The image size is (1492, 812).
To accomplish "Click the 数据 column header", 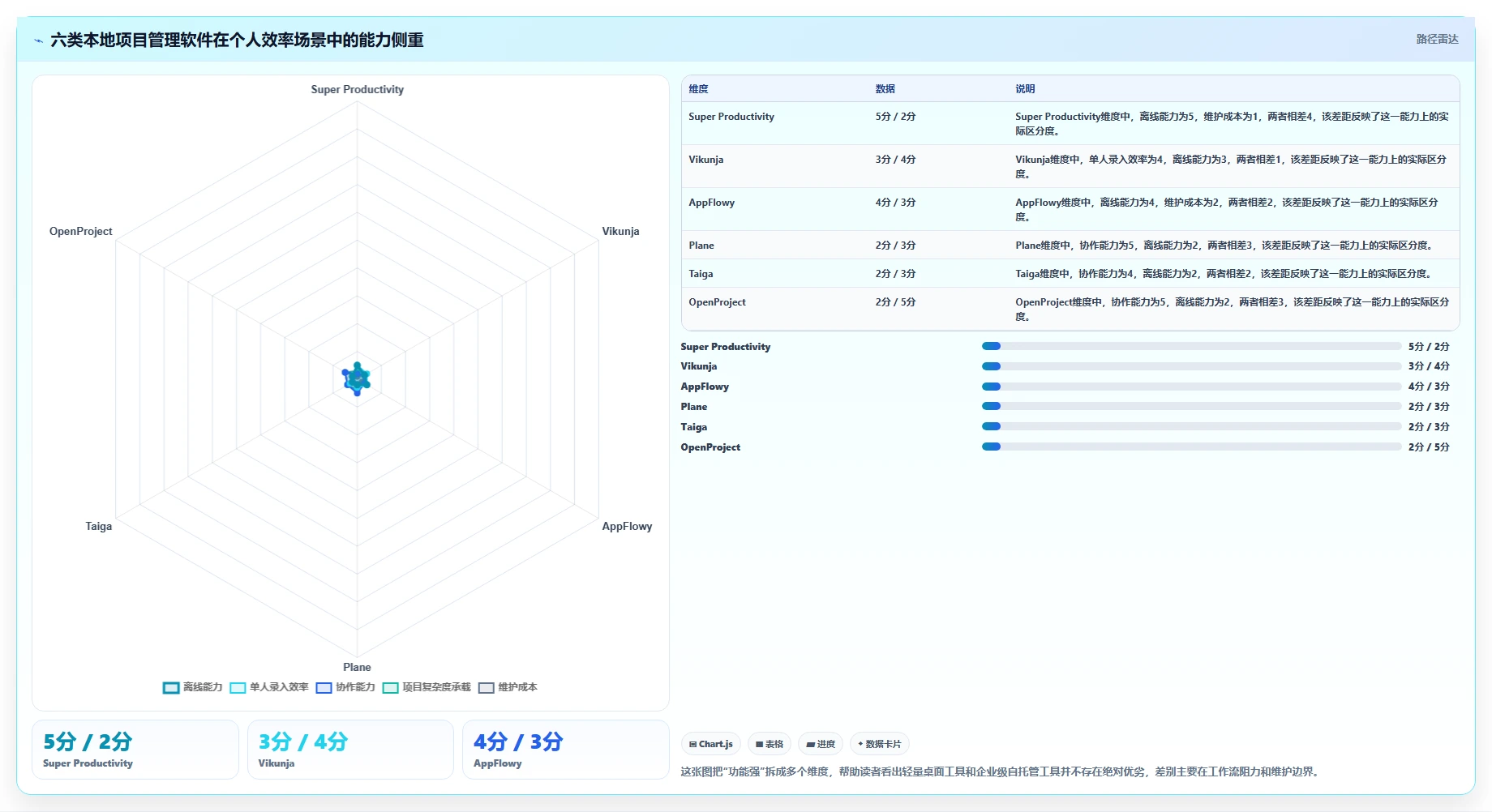I will tap(885, 89).
